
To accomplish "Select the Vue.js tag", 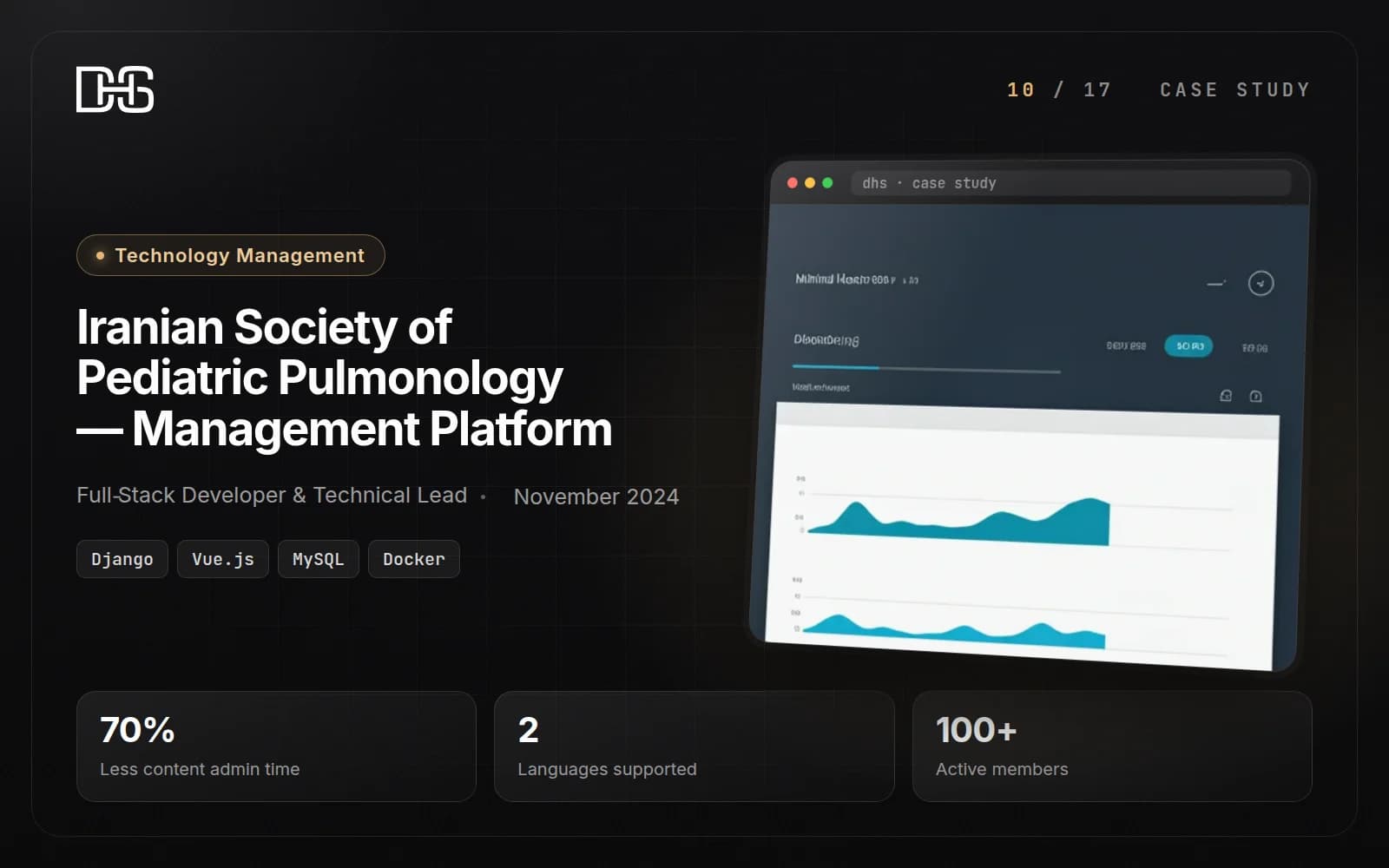I will tap(223, 559).
